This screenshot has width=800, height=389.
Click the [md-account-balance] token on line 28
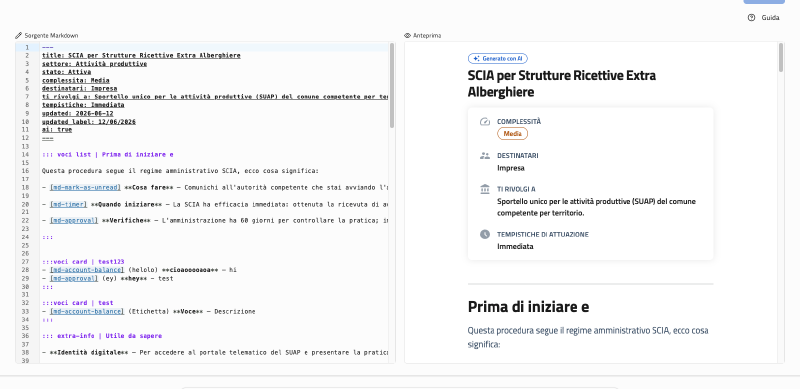(87, 270)
